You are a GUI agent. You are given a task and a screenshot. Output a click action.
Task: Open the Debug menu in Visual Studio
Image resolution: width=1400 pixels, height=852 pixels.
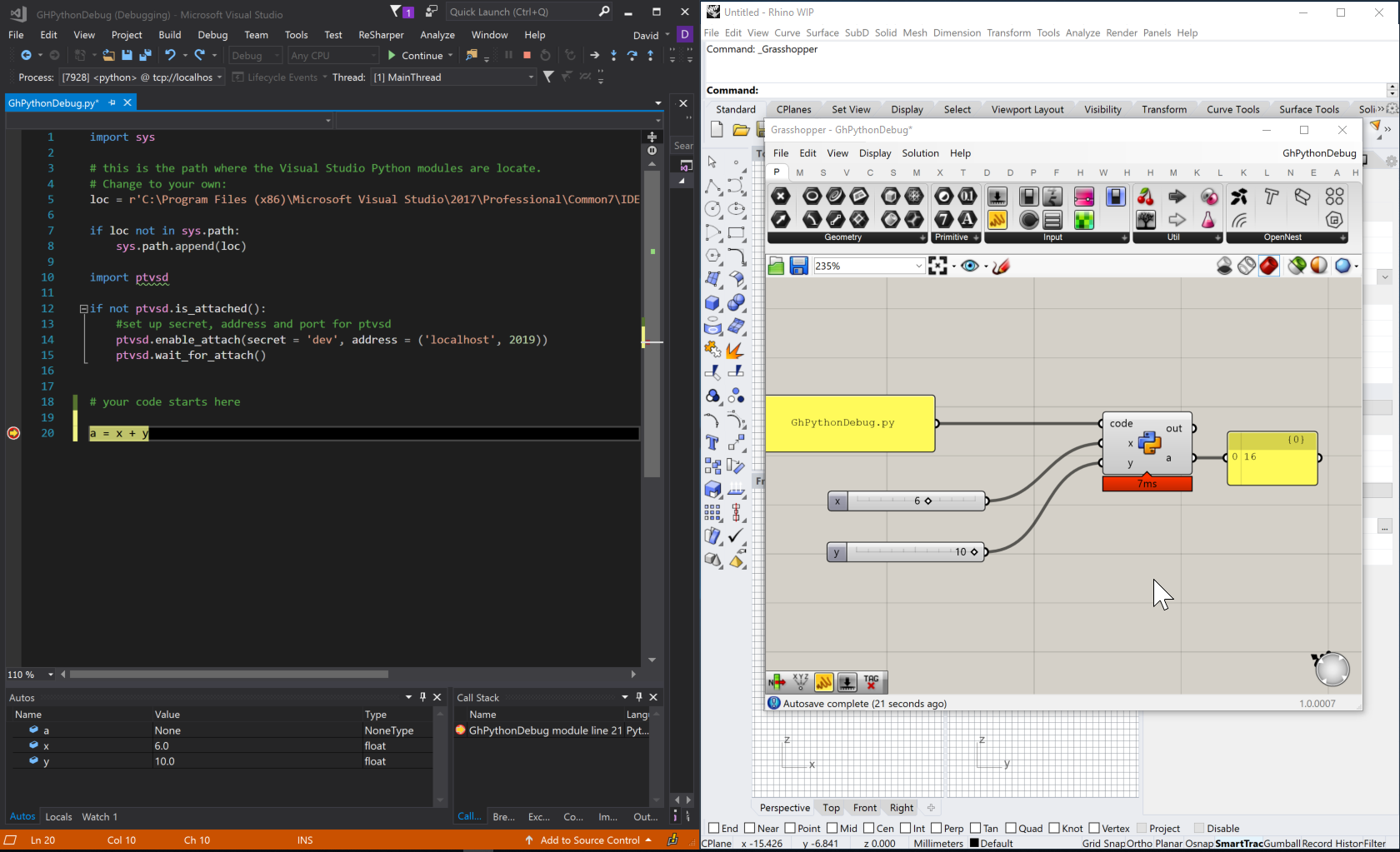pos(212,35)
